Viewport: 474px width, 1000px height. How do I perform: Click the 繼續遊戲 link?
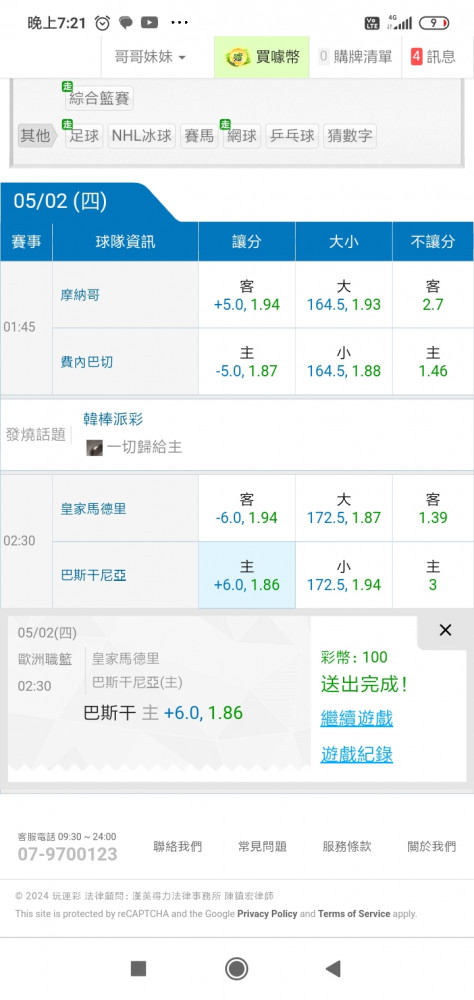click(357, 718)
